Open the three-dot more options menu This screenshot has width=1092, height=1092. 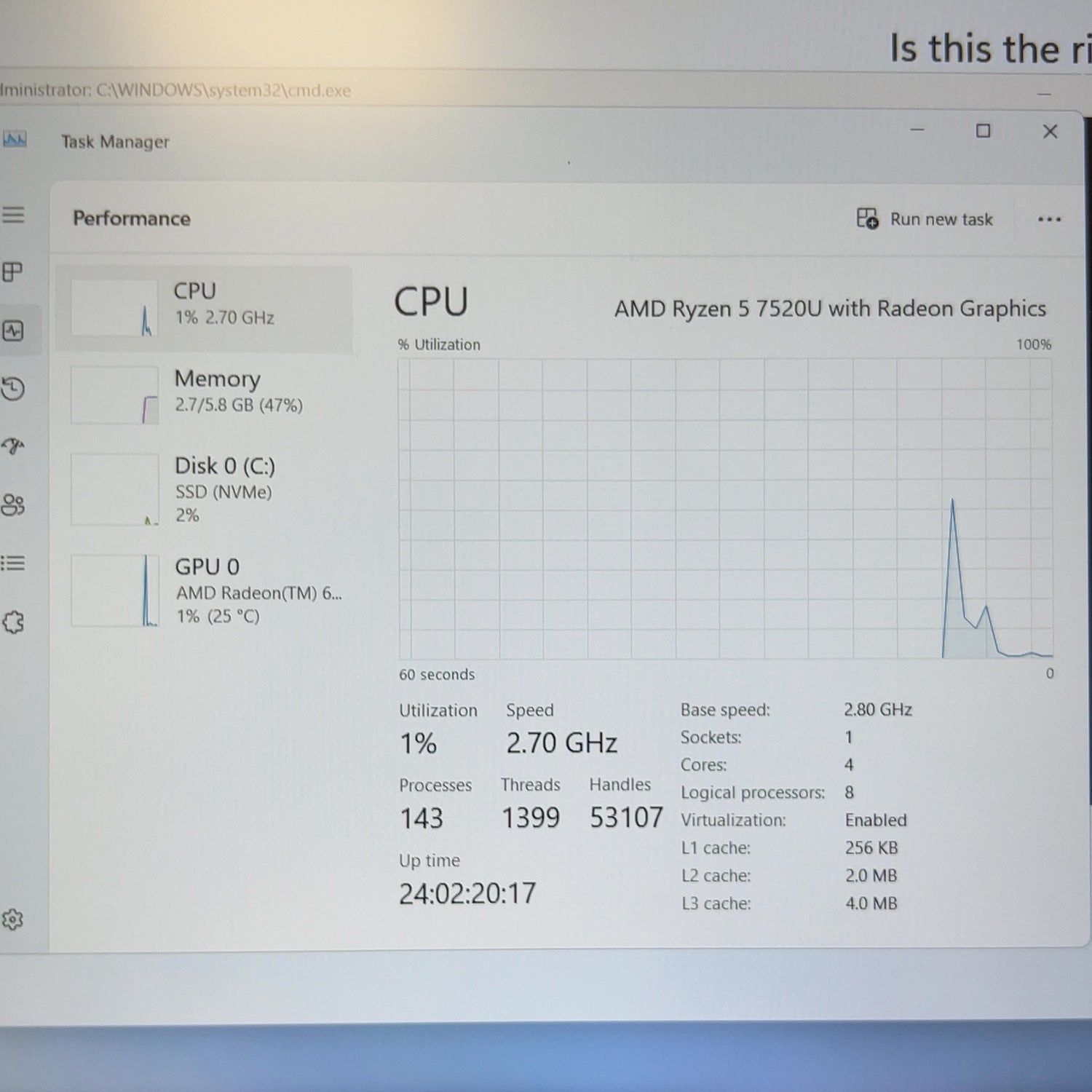1049,219
